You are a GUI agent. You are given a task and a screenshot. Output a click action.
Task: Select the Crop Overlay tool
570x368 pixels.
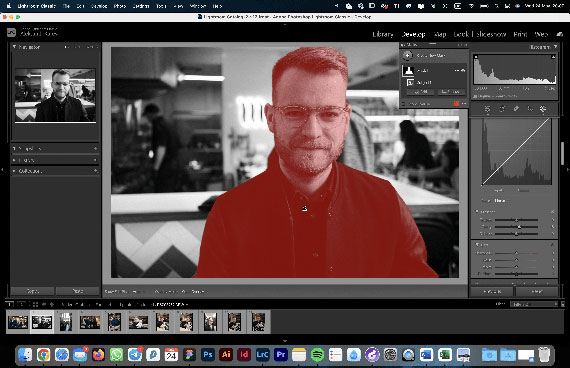coord(502,109)
